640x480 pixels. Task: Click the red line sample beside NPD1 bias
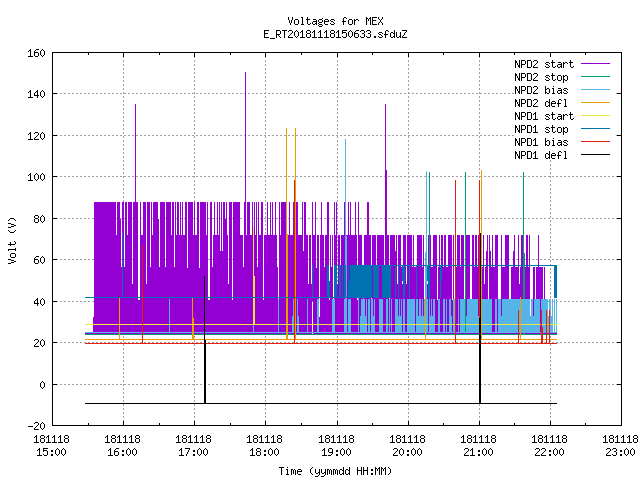595,142
